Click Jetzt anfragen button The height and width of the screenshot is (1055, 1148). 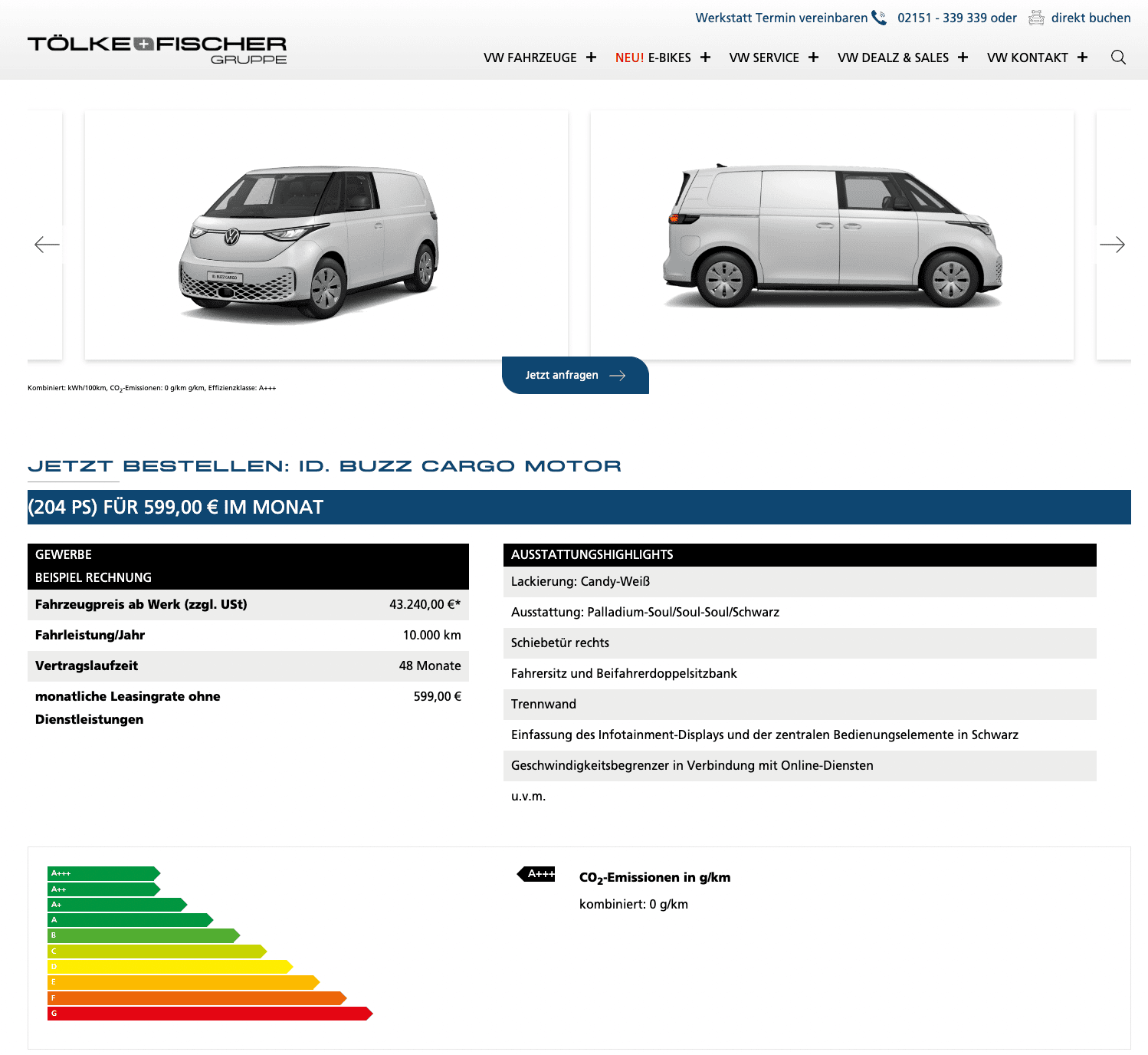coord(576,375)
